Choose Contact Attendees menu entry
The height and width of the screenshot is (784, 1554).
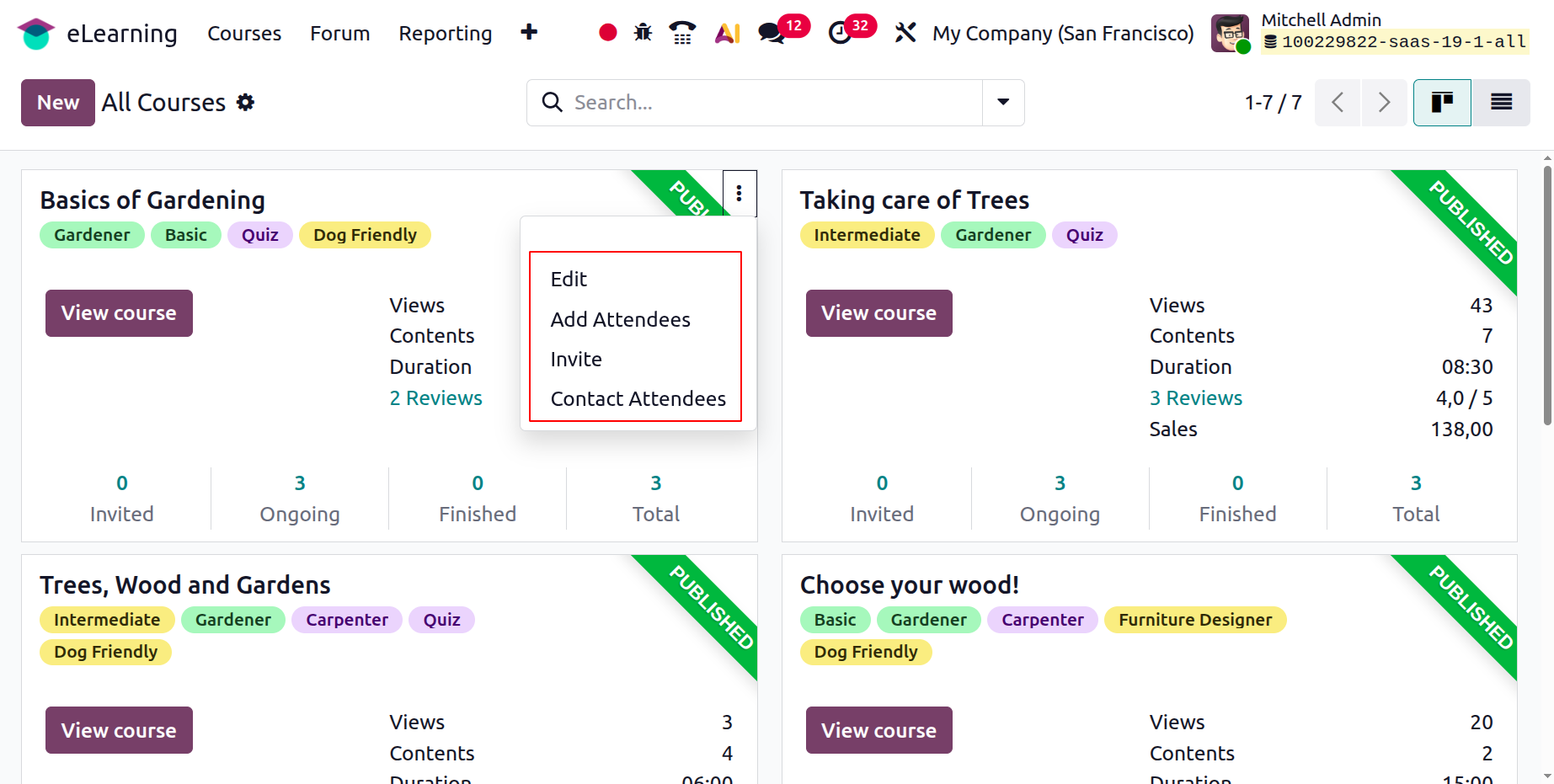[x=638, y=399]
